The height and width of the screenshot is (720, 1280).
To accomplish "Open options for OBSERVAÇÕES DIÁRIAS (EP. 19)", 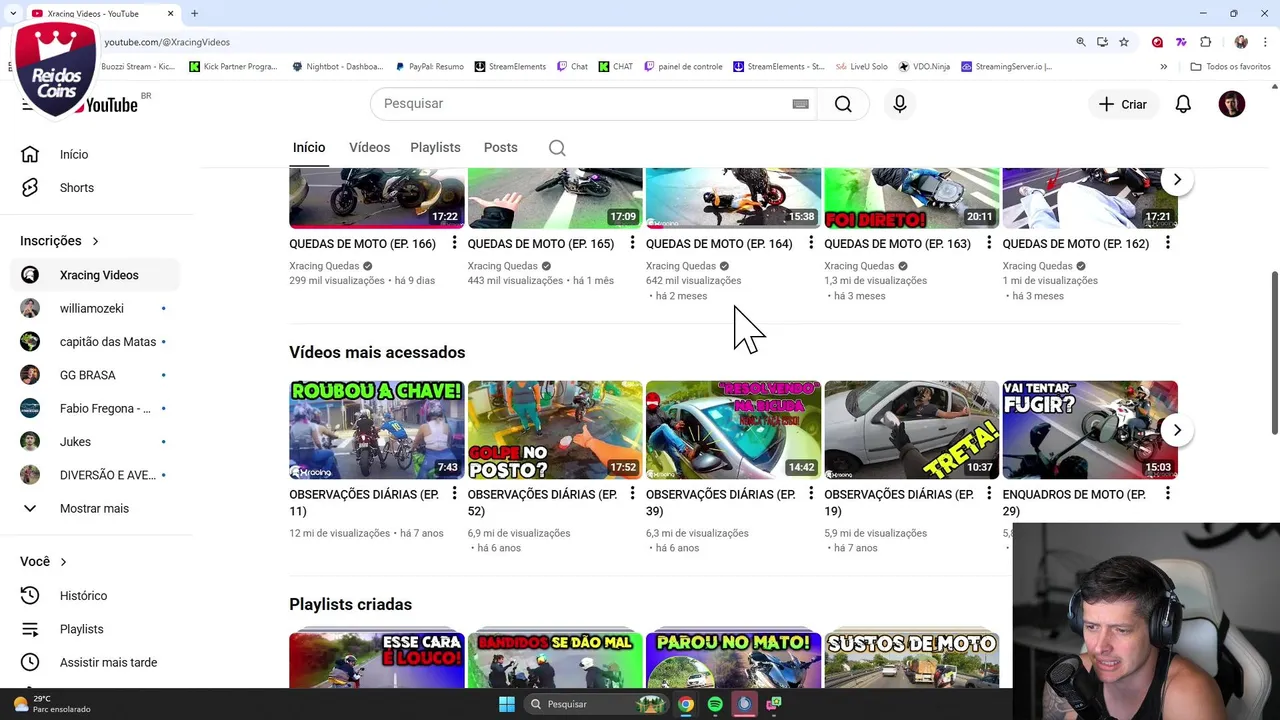I will click(x=989, y=494).
